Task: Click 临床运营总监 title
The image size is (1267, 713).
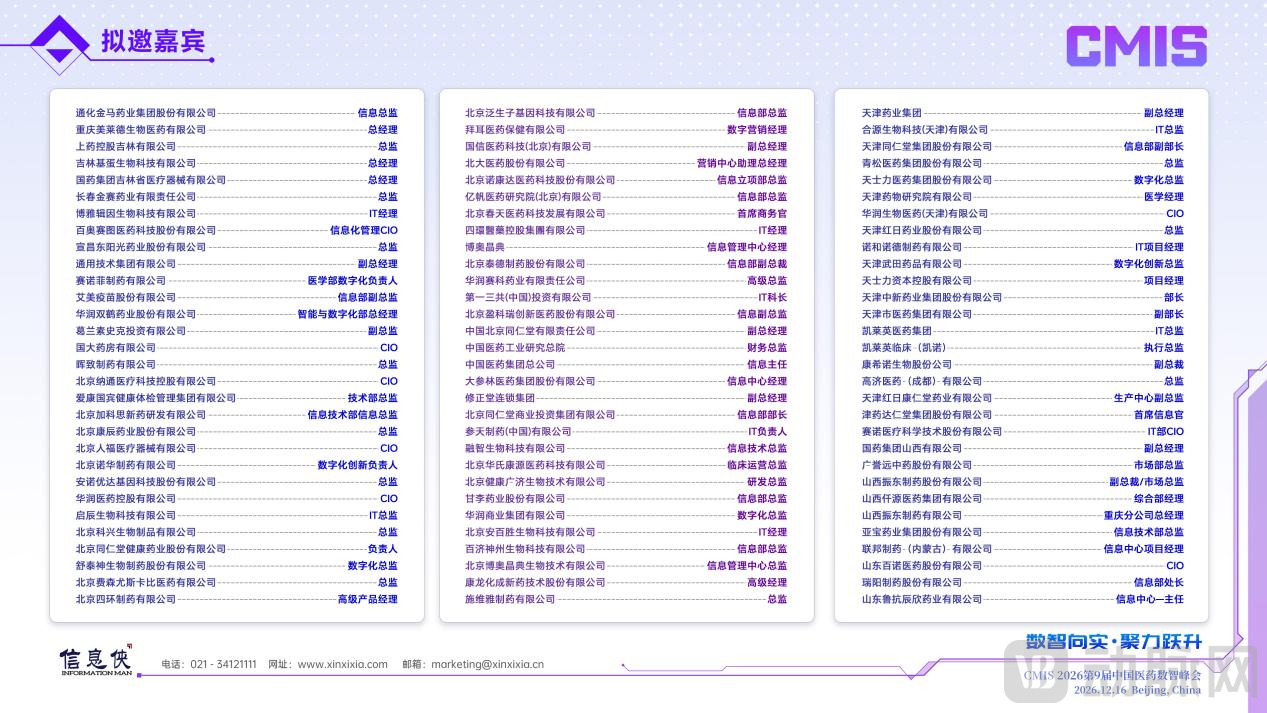Action: pyautogui.click(x=757, y=465)
